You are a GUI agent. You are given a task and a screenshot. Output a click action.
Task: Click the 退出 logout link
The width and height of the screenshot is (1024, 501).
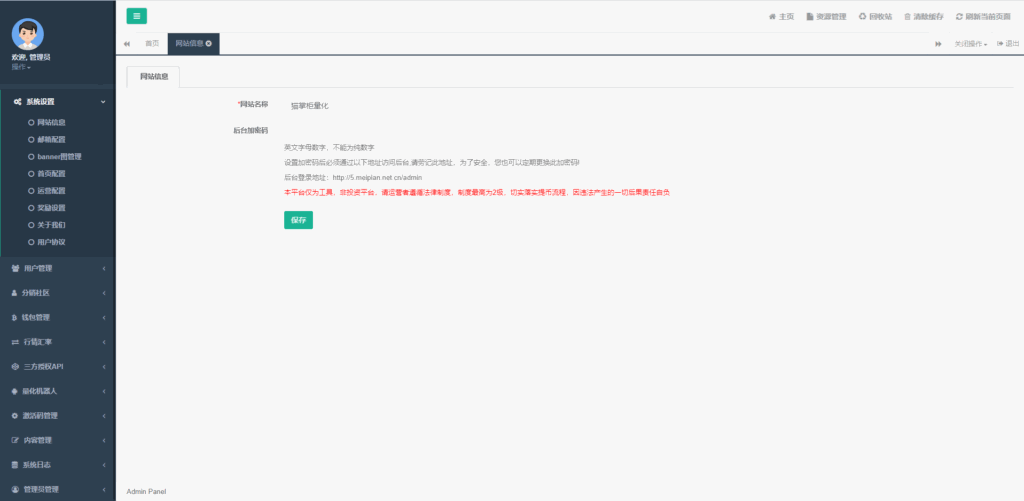(1007, 44)
